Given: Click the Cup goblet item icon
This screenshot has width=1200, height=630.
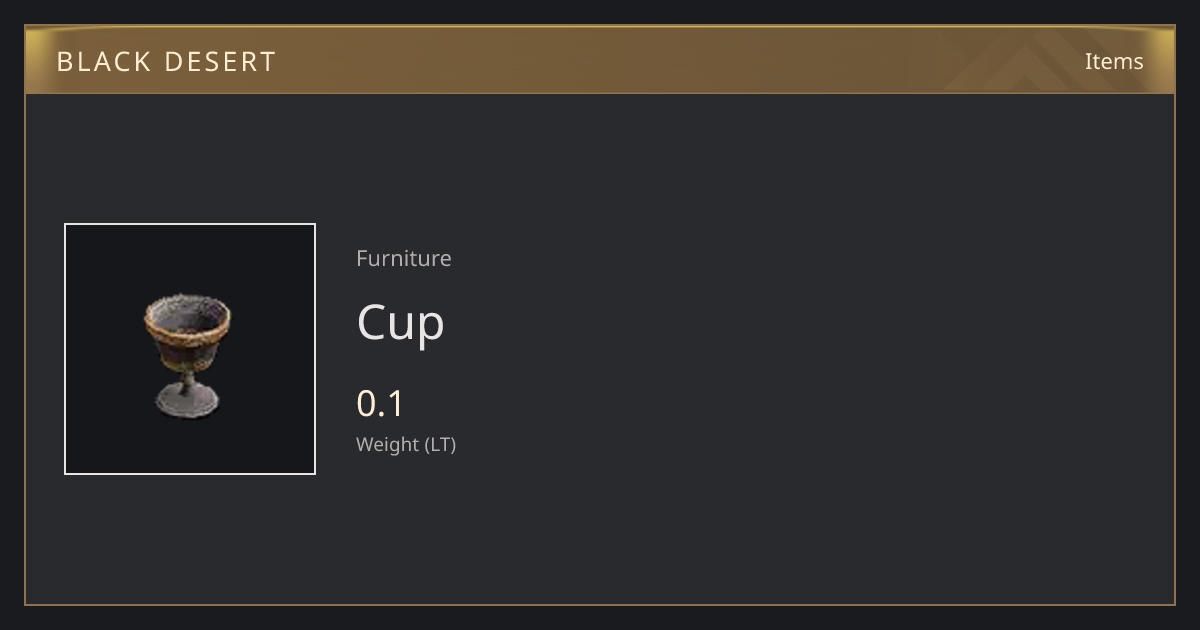Looking at the screenshot, I should 188,355.
